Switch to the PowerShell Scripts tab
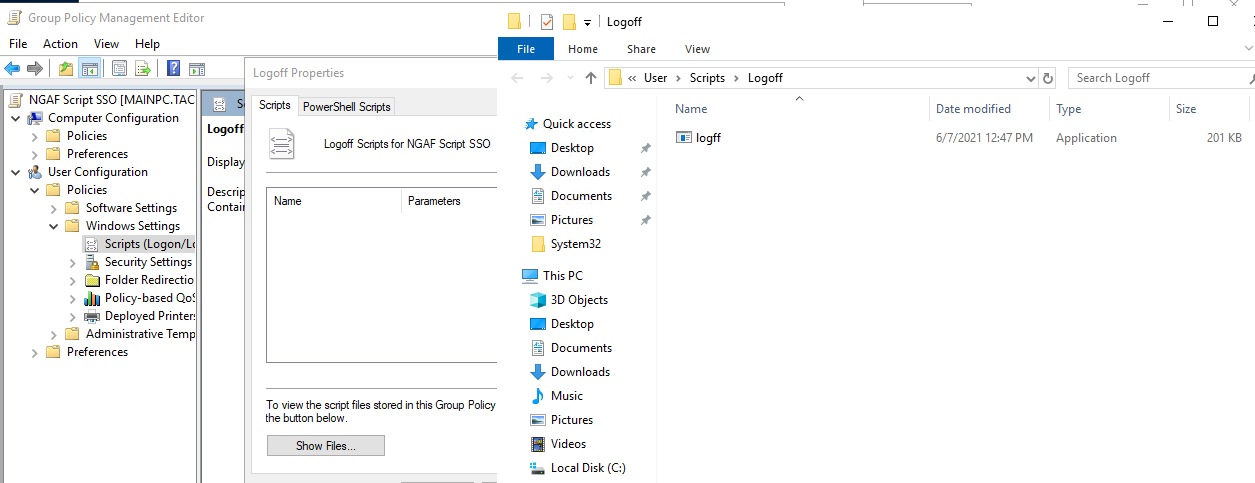The width and height of the screenshot is (1255, 483). (x=346, y=106)
